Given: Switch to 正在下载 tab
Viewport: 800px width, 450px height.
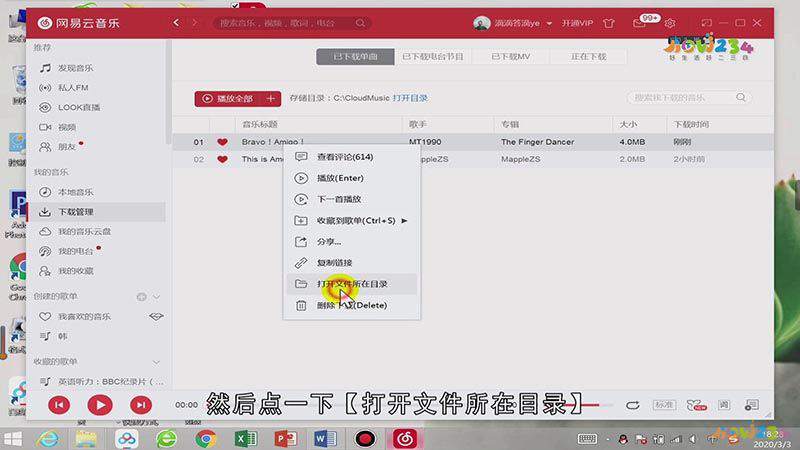Looking at the screenshot, I should [x=588, y=57].
